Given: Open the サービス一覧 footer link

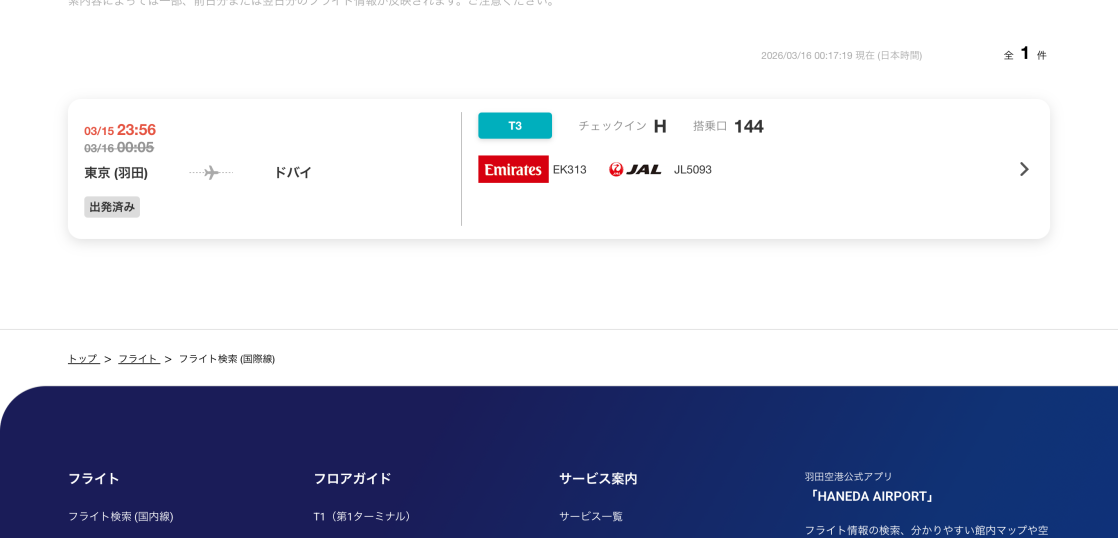Looking at the screenshot, I should coord(591,516).
